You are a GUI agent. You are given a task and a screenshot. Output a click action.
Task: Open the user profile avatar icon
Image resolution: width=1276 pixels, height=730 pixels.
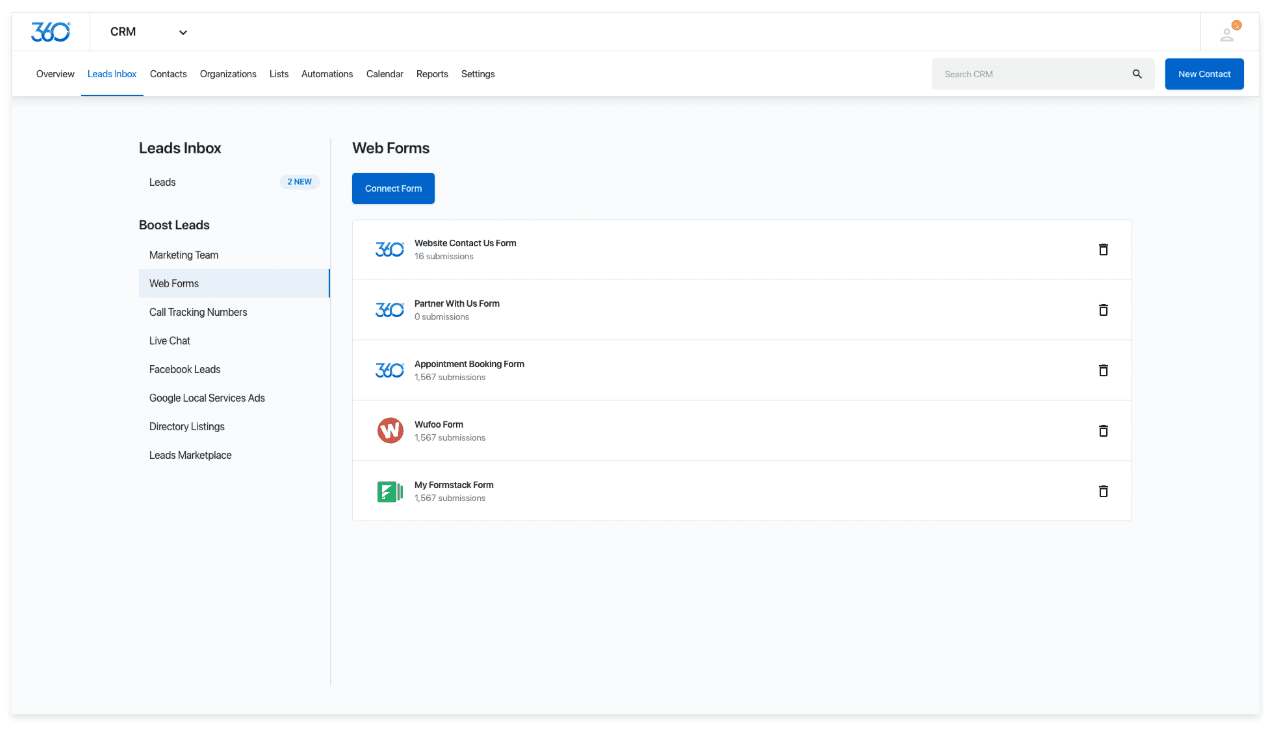click(1228, 33)
